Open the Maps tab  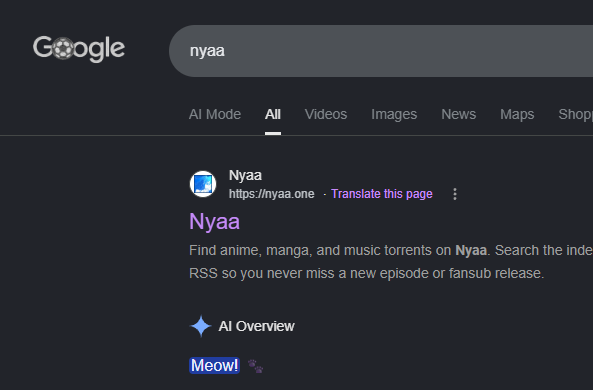517,114
